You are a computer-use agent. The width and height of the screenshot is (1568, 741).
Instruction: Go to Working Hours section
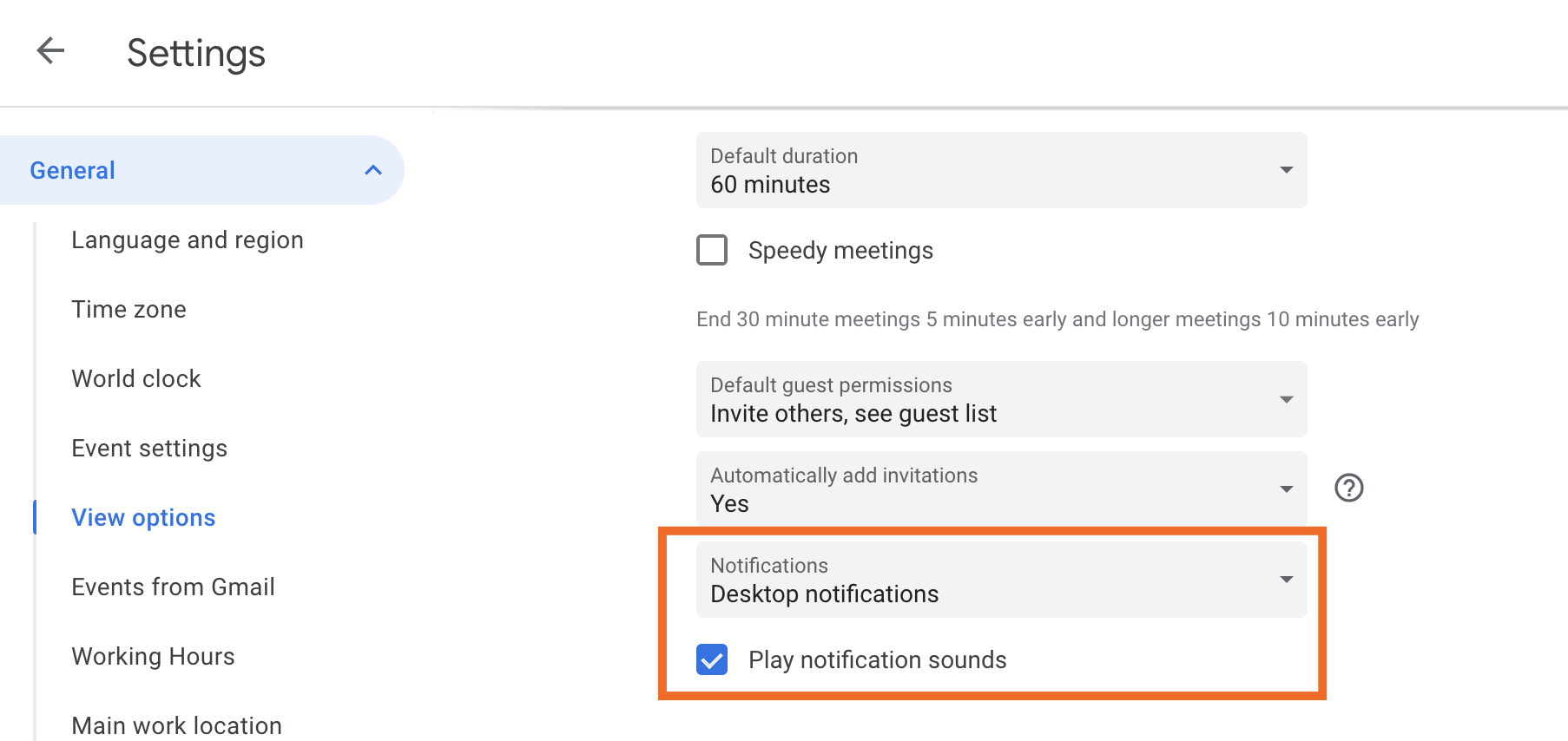[x=153, y=657]
